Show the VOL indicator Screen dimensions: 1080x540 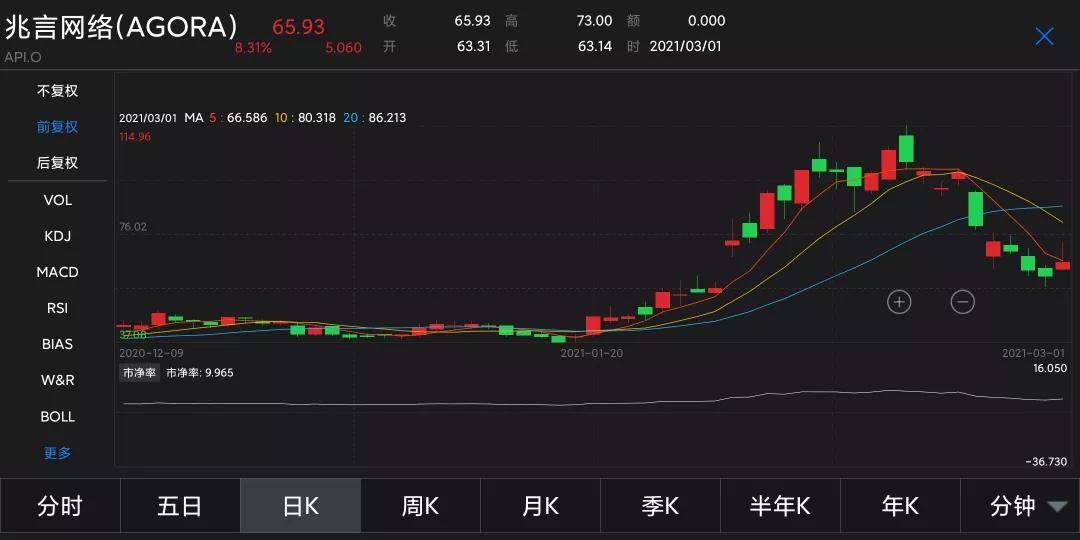point(57,200)
